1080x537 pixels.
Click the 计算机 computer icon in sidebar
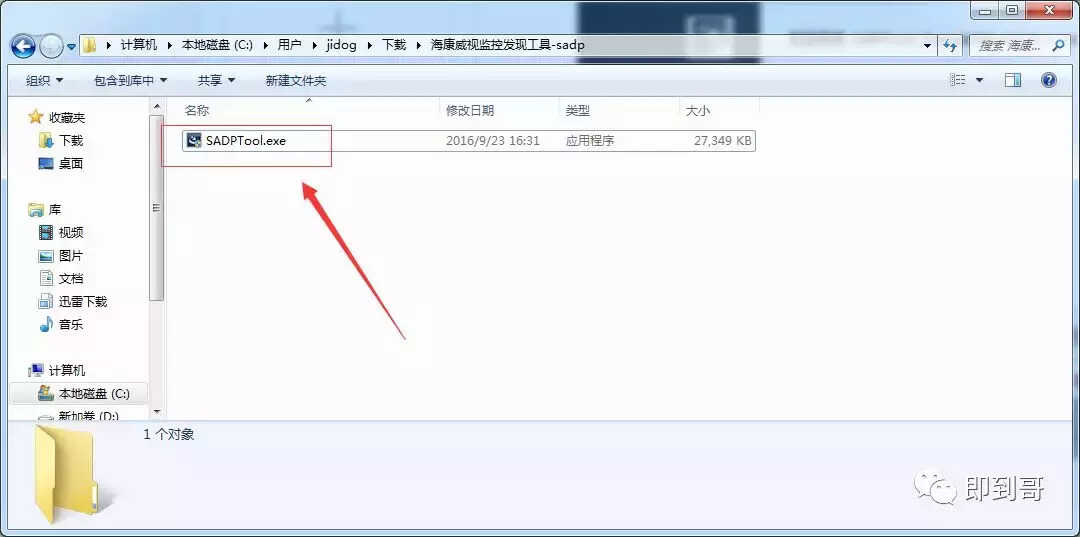click(x=36, y=370)
